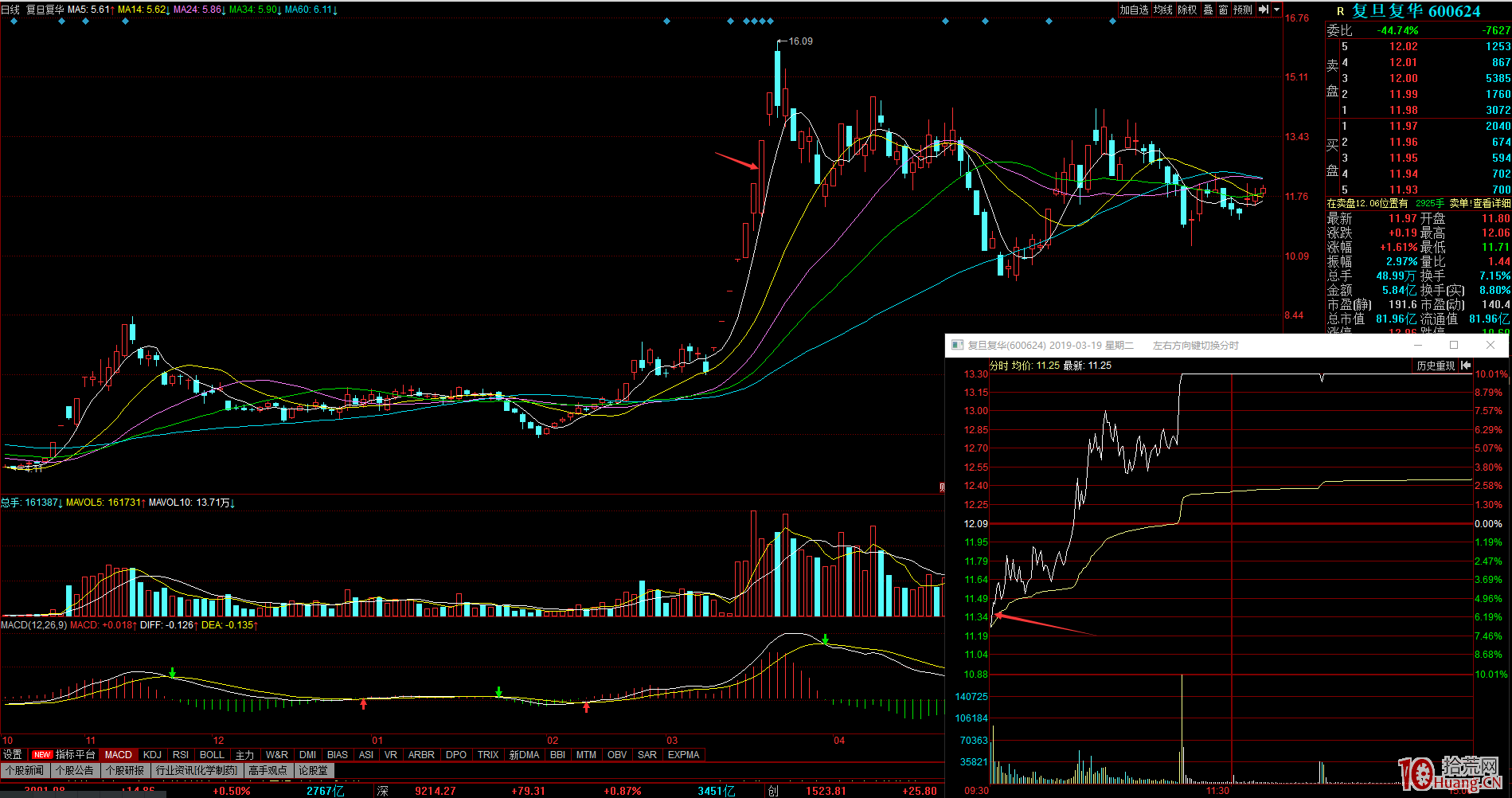Screen dimensions: 1512x798
Task: Select the OBV indicator tab
Action: [x=617, y=754]
